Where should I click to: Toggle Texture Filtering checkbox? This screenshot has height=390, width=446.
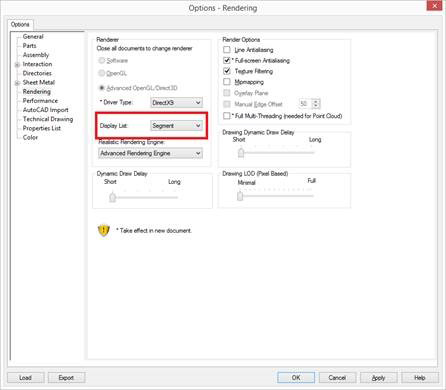coord(227,71)
